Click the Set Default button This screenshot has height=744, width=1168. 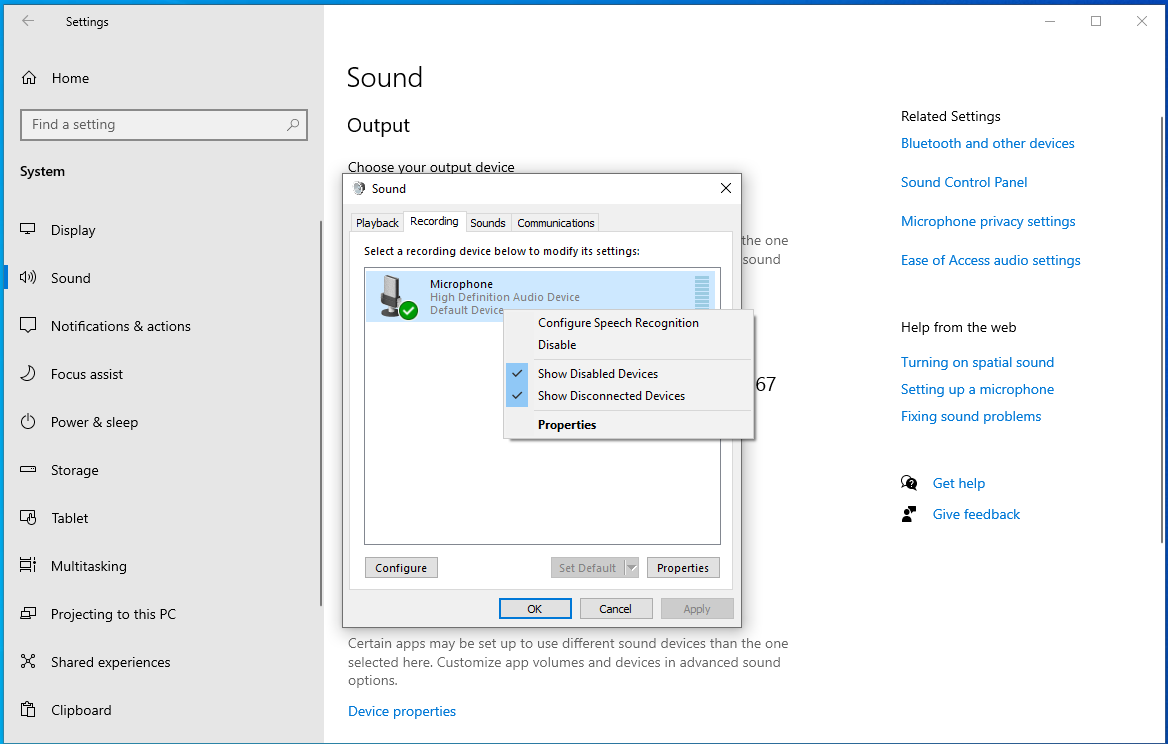(588, 567)
